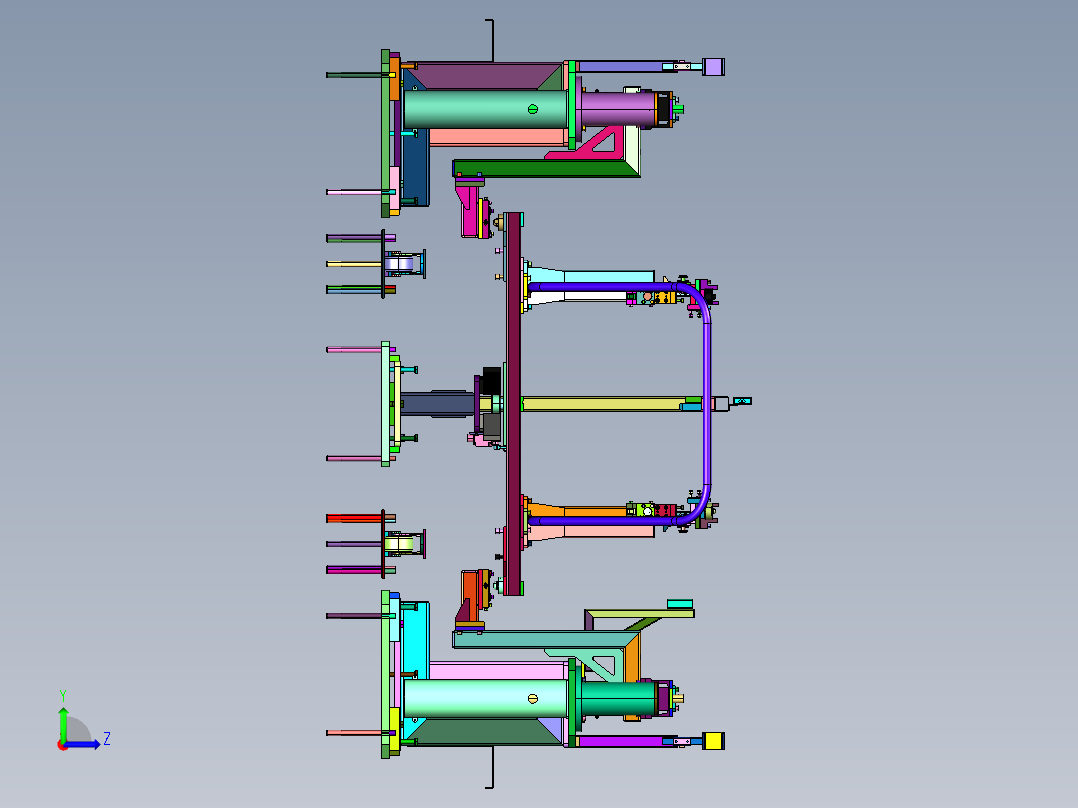This screenshot has width=1078, height=808.
Task: Pick the long pale yellow center rod
Action: pyautogui.click(x=602, y=404)
